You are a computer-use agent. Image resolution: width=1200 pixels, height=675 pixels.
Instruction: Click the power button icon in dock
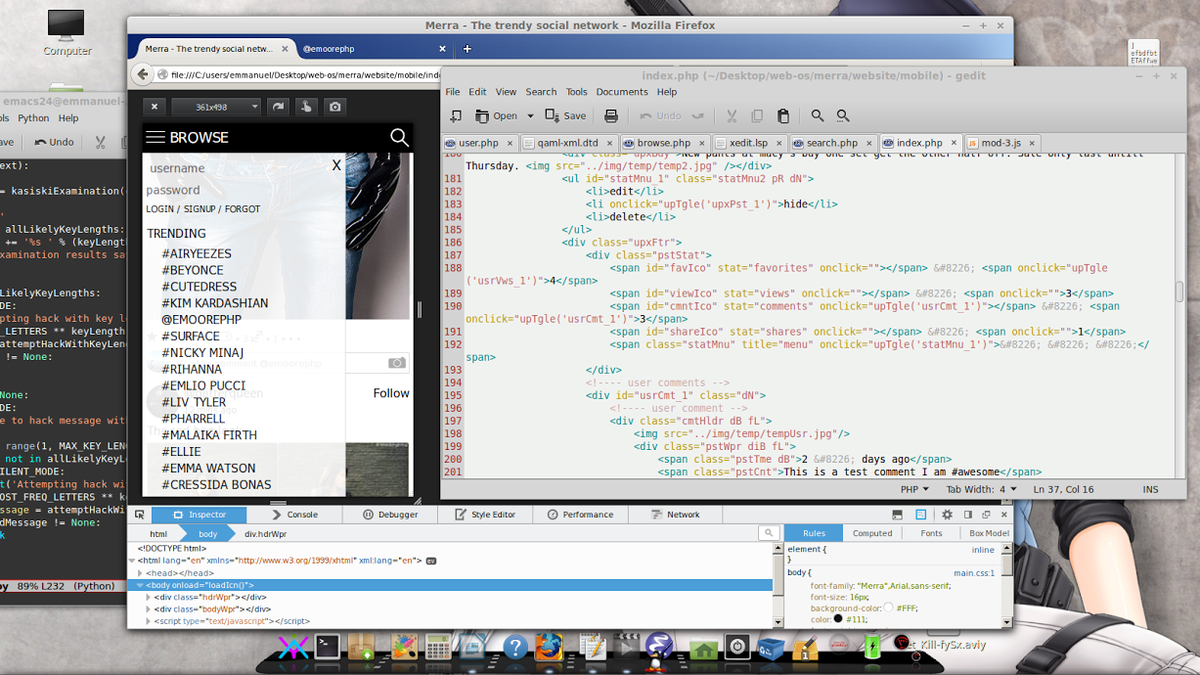737,647
